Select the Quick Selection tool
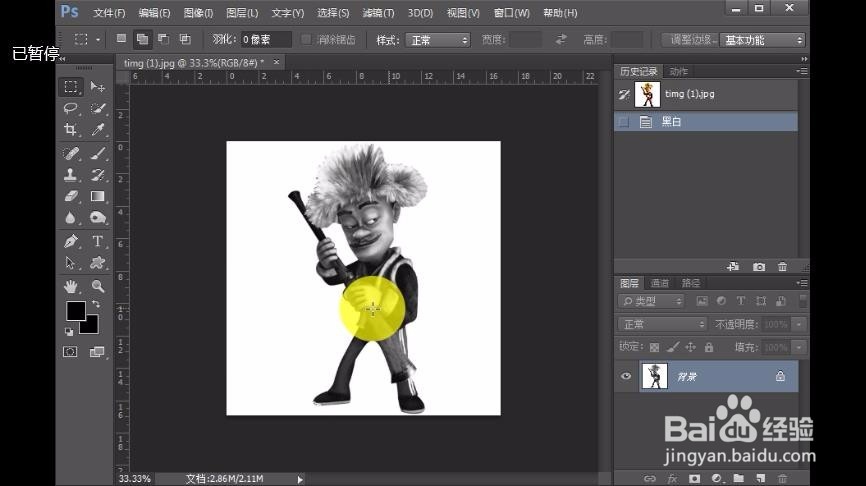Screen dimensions: 866x486 click(98, 108)
